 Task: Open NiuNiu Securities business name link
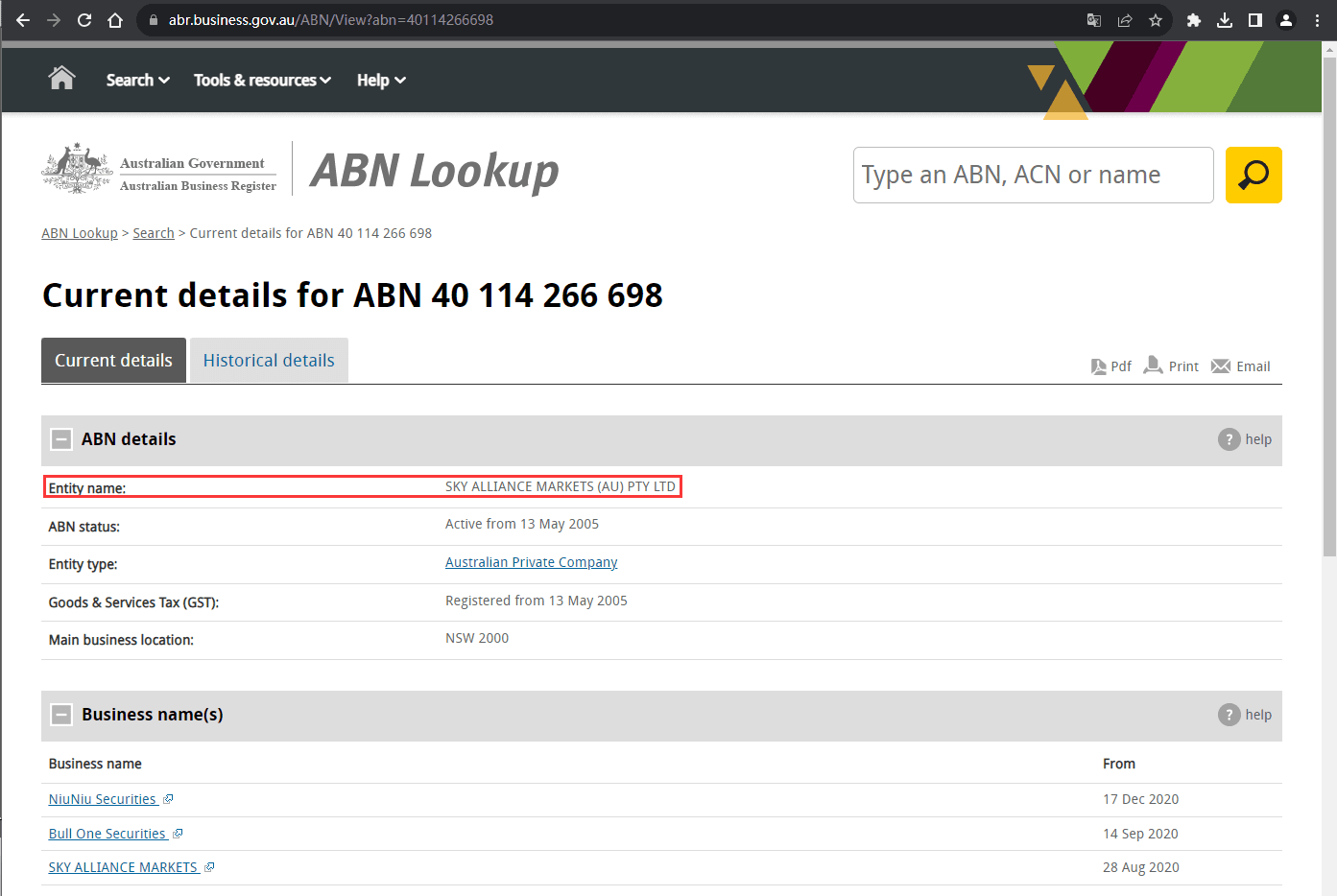[x=103, y=799]
